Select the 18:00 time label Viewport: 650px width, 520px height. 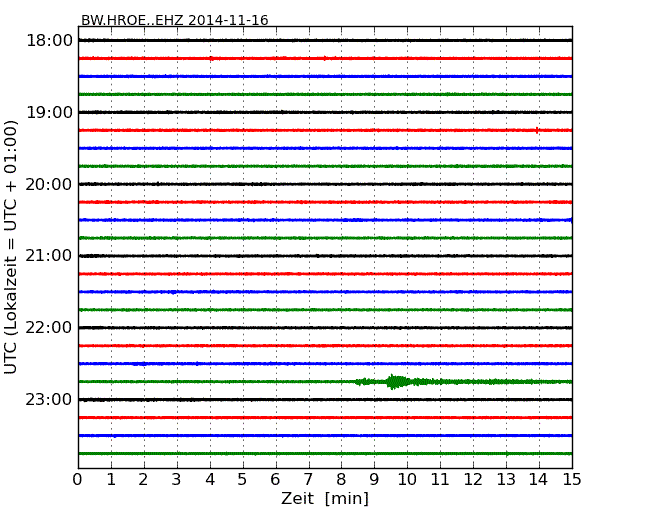coord(50,41)
